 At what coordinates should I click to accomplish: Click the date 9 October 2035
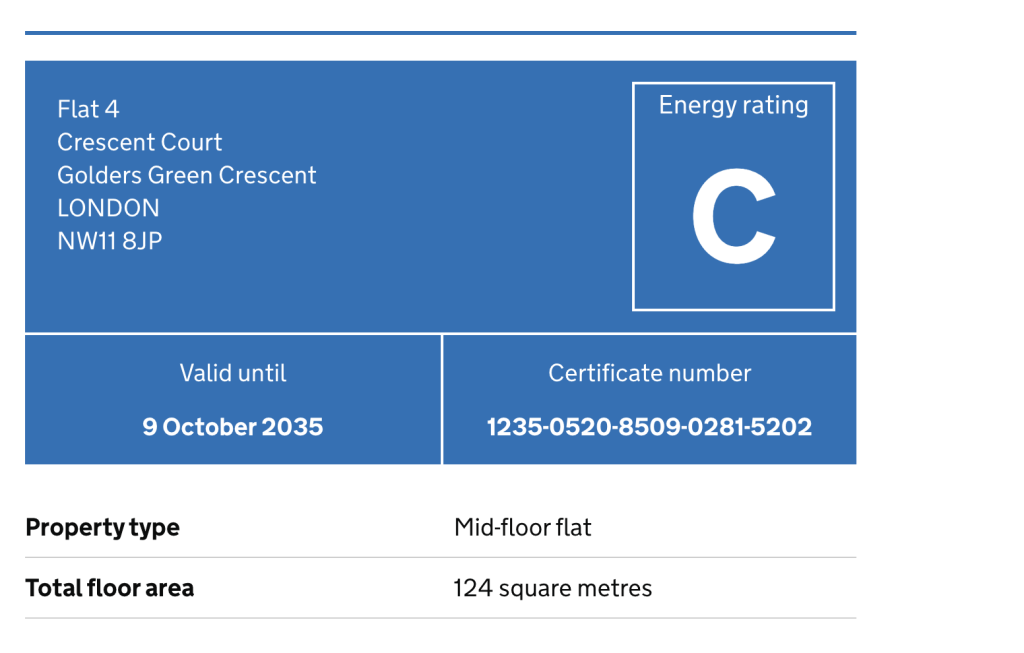tap(232, 427)
